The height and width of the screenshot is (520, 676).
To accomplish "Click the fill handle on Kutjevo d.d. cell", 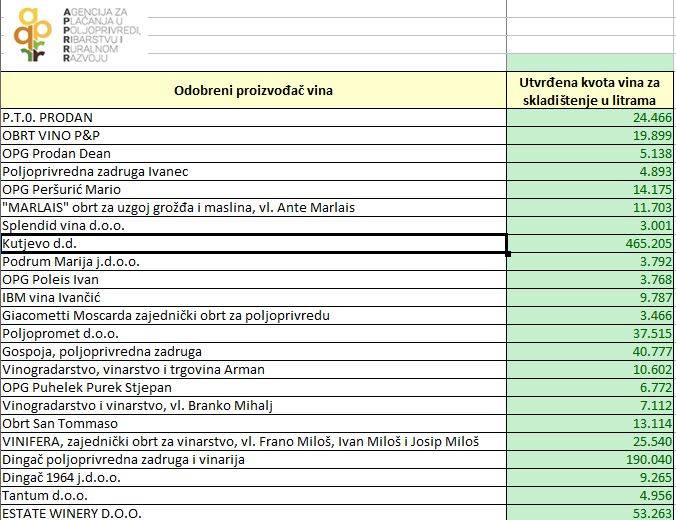I will coord(508,253).
